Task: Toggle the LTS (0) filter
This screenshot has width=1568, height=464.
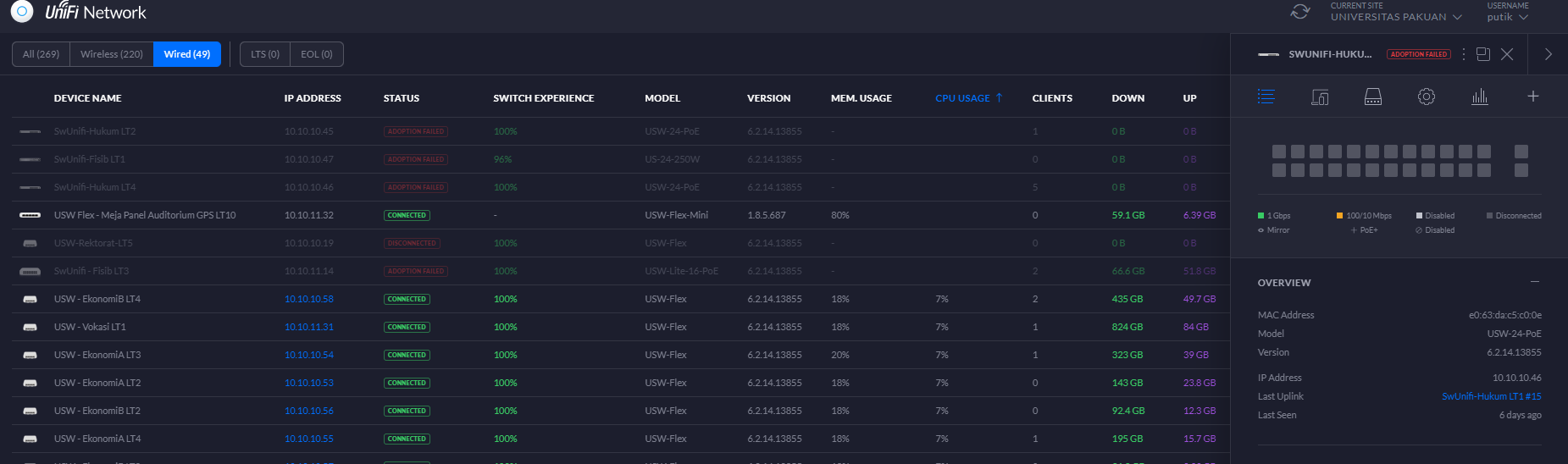Action: coord(264,54)
